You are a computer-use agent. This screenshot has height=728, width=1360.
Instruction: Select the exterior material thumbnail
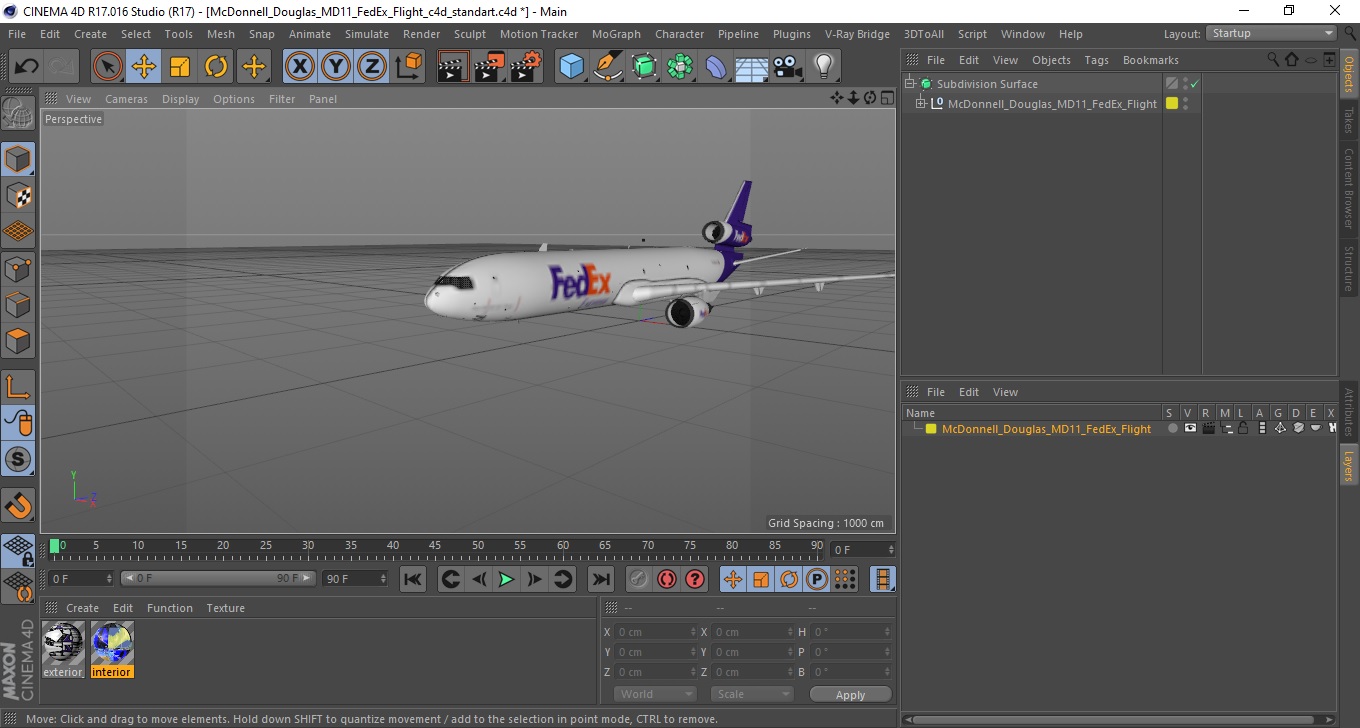[63, 648]
